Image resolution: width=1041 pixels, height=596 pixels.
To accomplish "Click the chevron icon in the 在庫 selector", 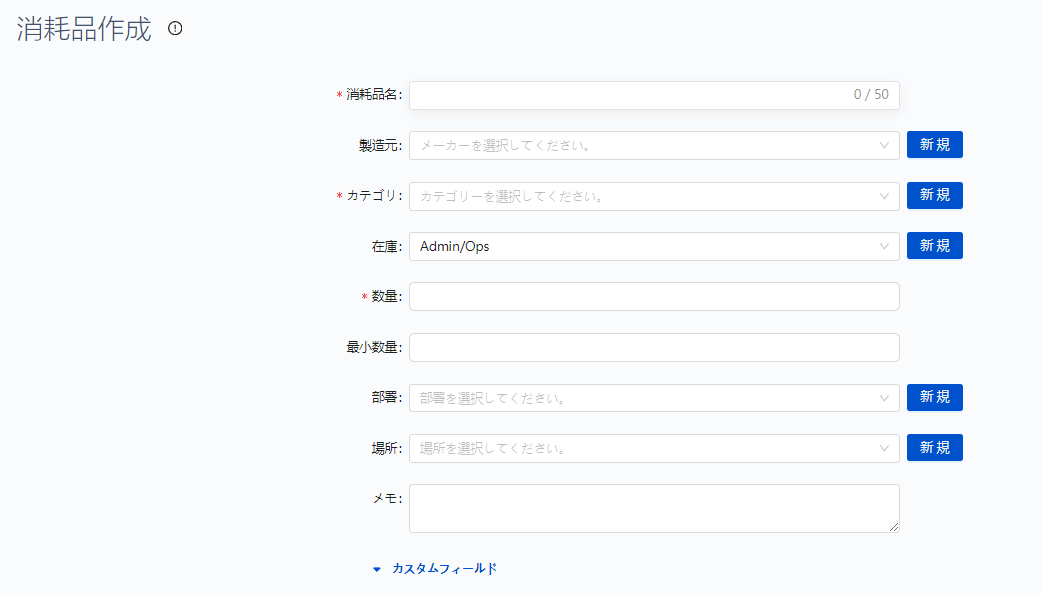I will click(884, 245).
